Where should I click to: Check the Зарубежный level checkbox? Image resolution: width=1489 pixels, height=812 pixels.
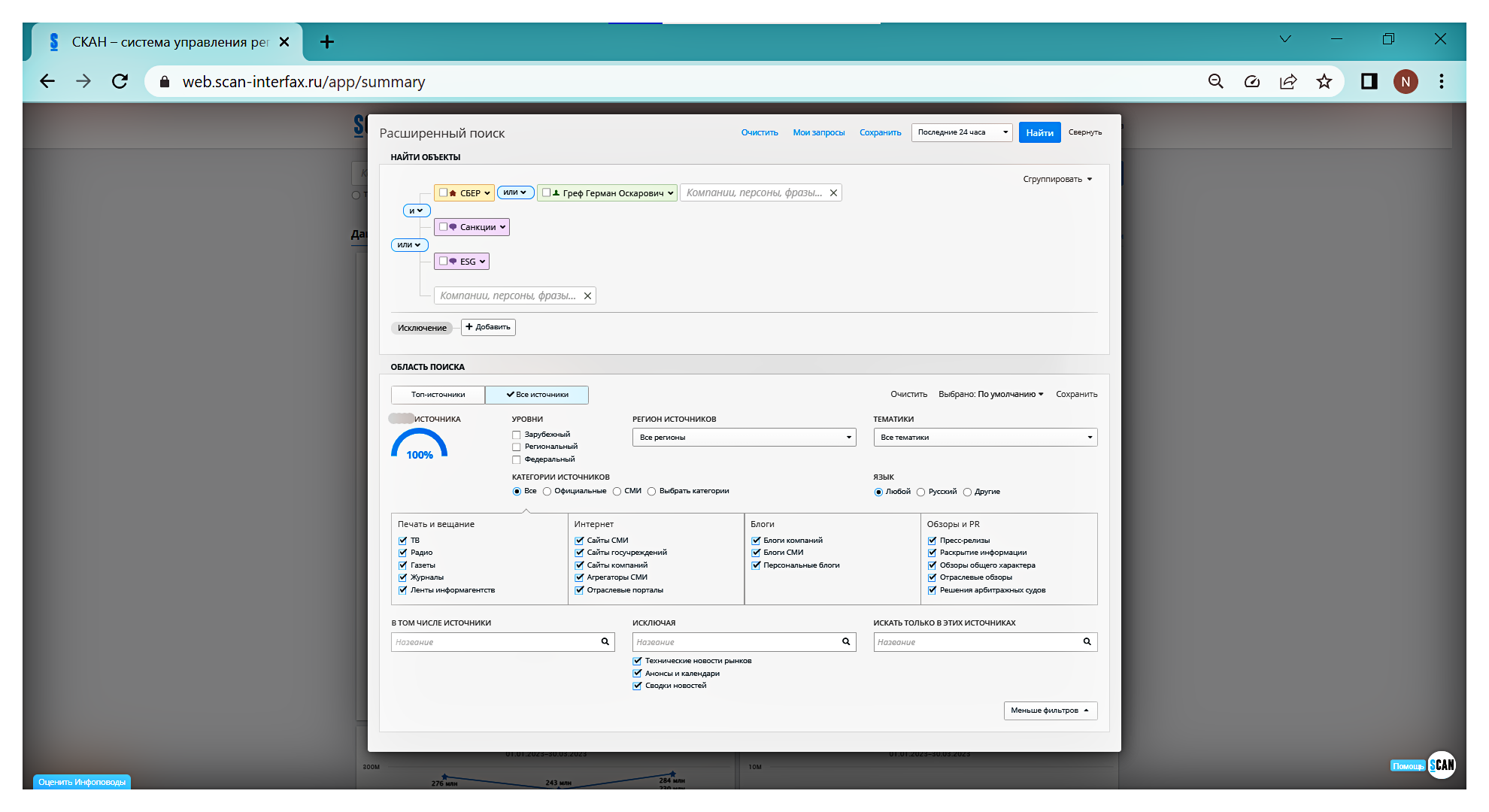click(x=517, y=435)
